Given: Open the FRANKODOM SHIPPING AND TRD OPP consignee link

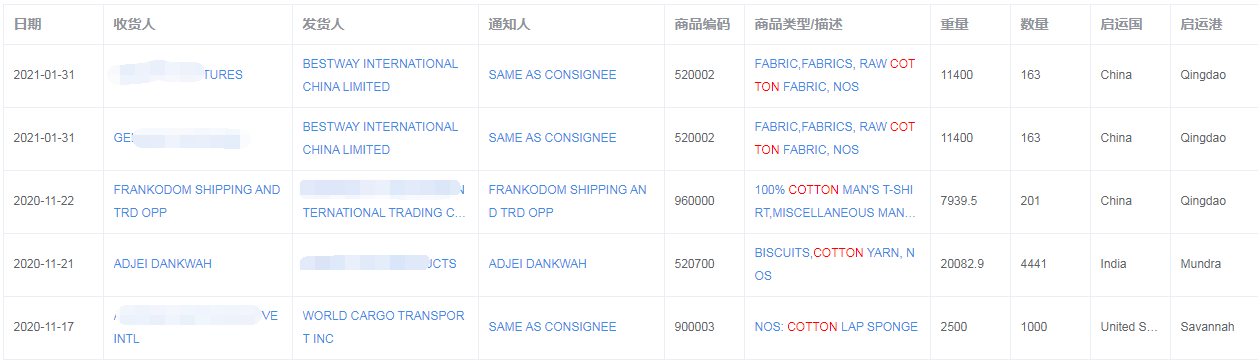Looking at the screenshot, I should (197, 201).
